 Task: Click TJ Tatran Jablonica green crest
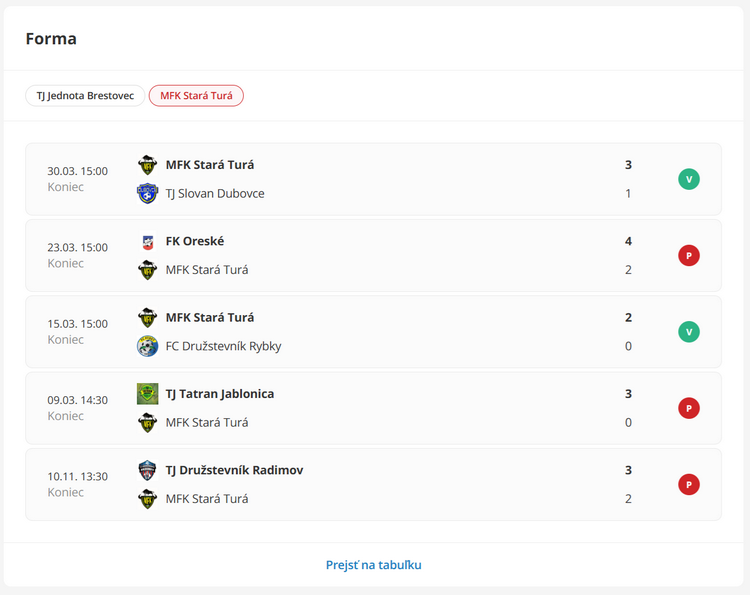[x=147, y=394]
